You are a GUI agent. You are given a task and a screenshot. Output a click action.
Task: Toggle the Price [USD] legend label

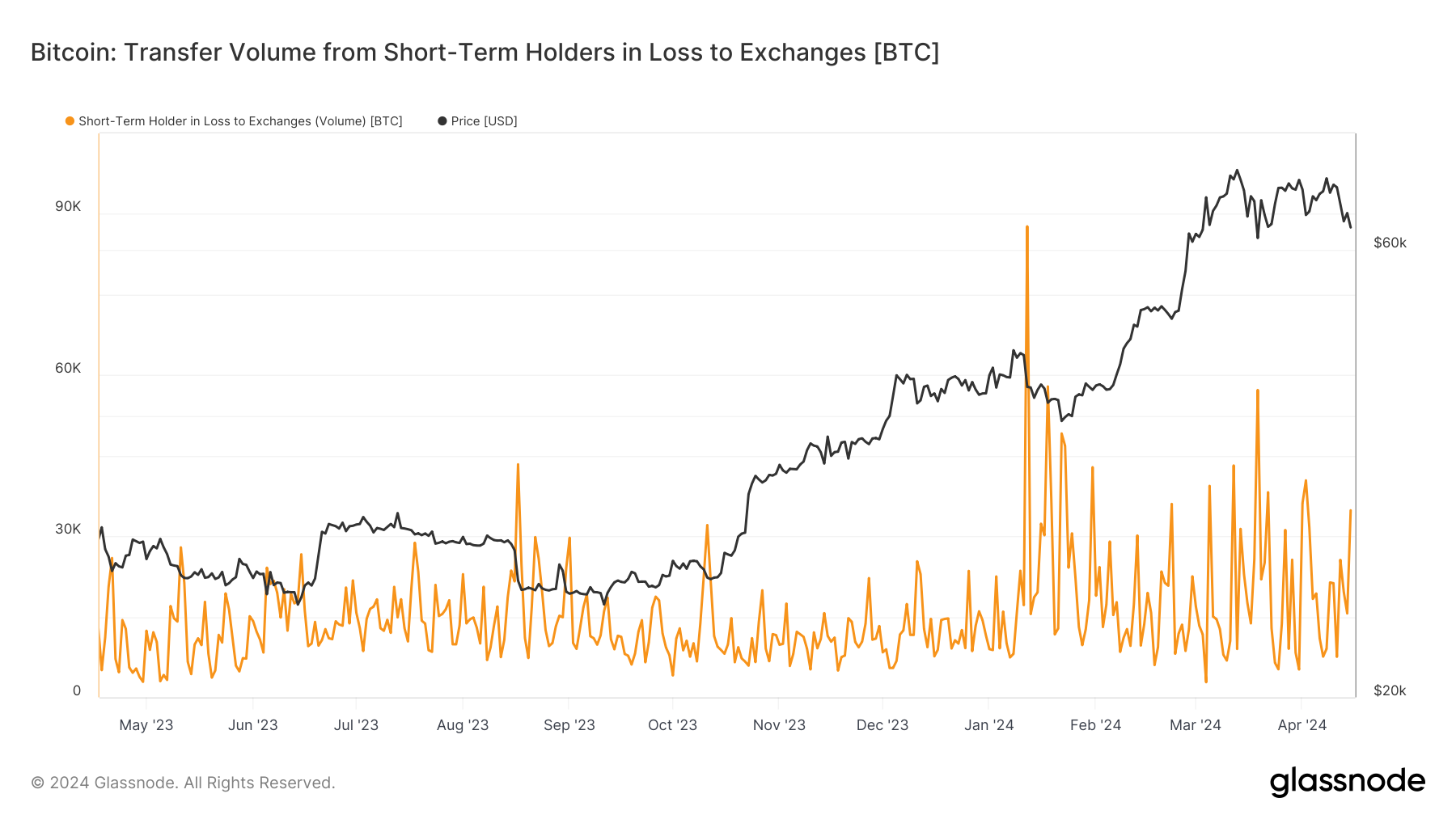pos(484,121)
